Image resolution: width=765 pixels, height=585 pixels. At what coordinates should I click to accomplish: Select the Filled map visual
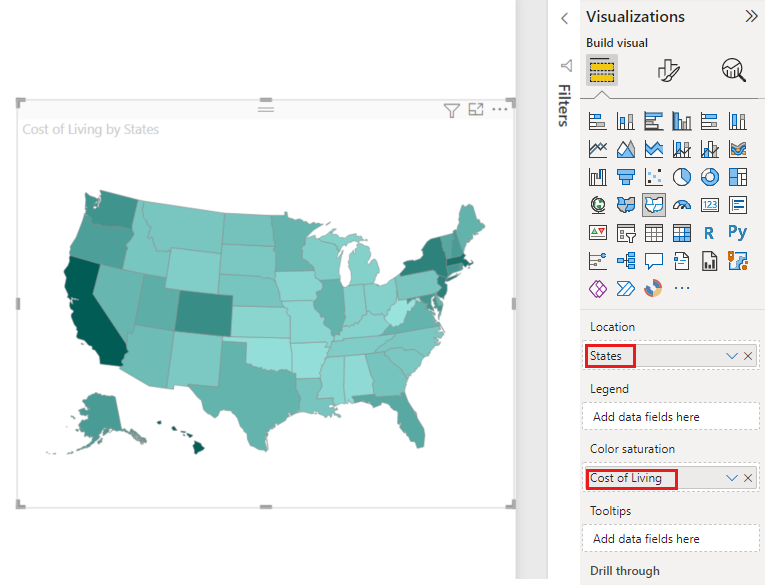tap(625, 205)
